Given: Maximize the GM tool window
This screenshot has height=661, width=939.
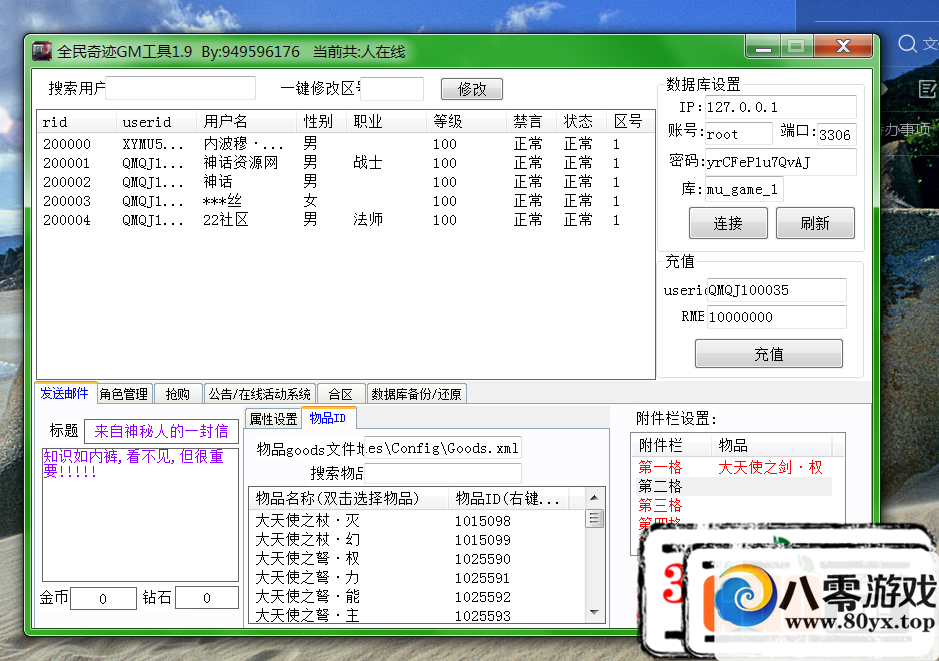Looking at the screenshot, I should click(796, 47).
